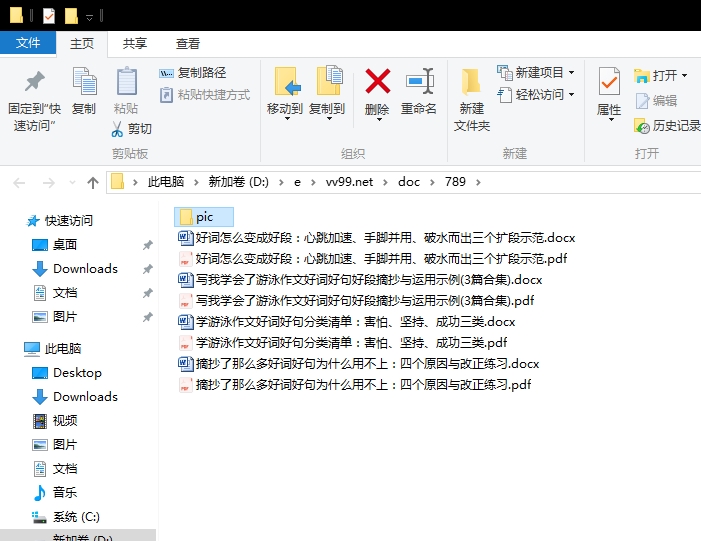Expand chevron after 此电脑 in address bar
Image resolution: width=701 pixels, height=541 pixels.
click(x=196, y=182)
